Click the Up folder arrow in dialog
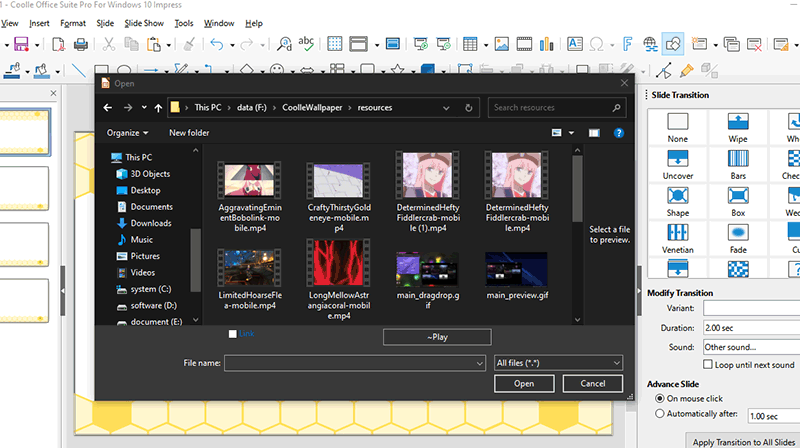The image size is (800, 448). (x=158, y=107)
